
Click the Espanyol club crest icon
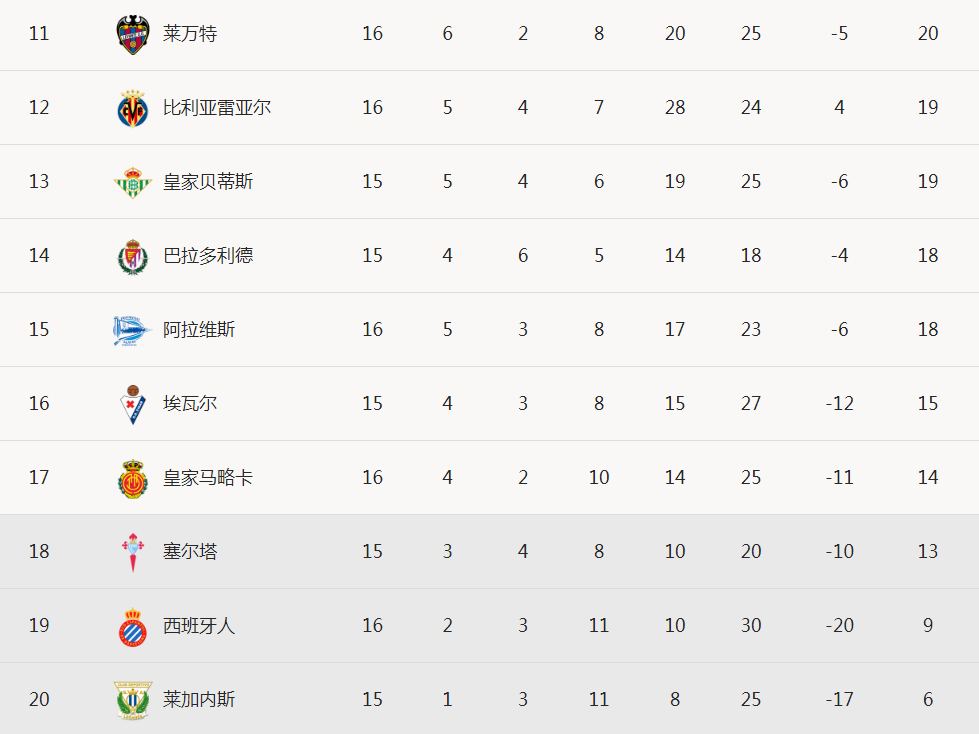[x=132, y=626]
